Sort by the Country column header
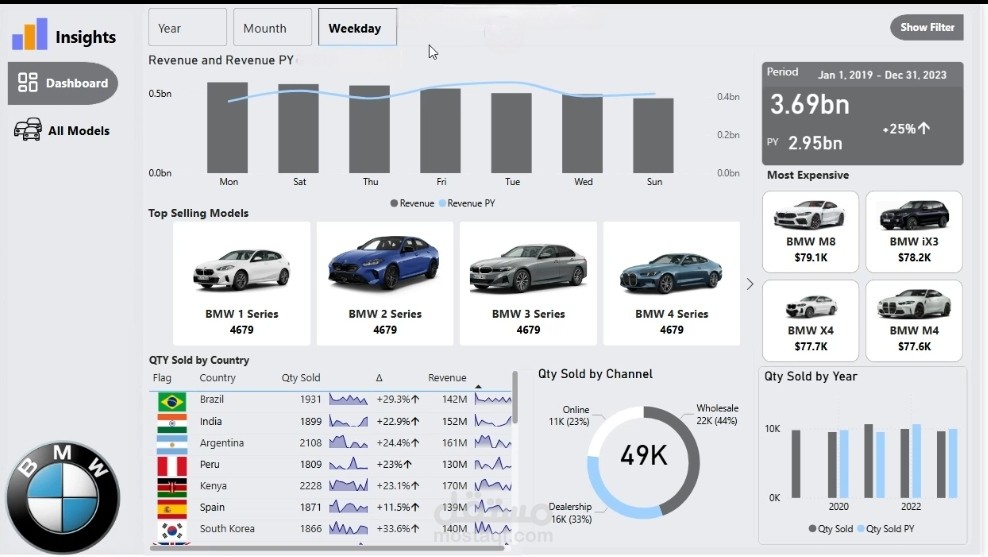Viewport: 988px width, 557px height. pos(217,377)
